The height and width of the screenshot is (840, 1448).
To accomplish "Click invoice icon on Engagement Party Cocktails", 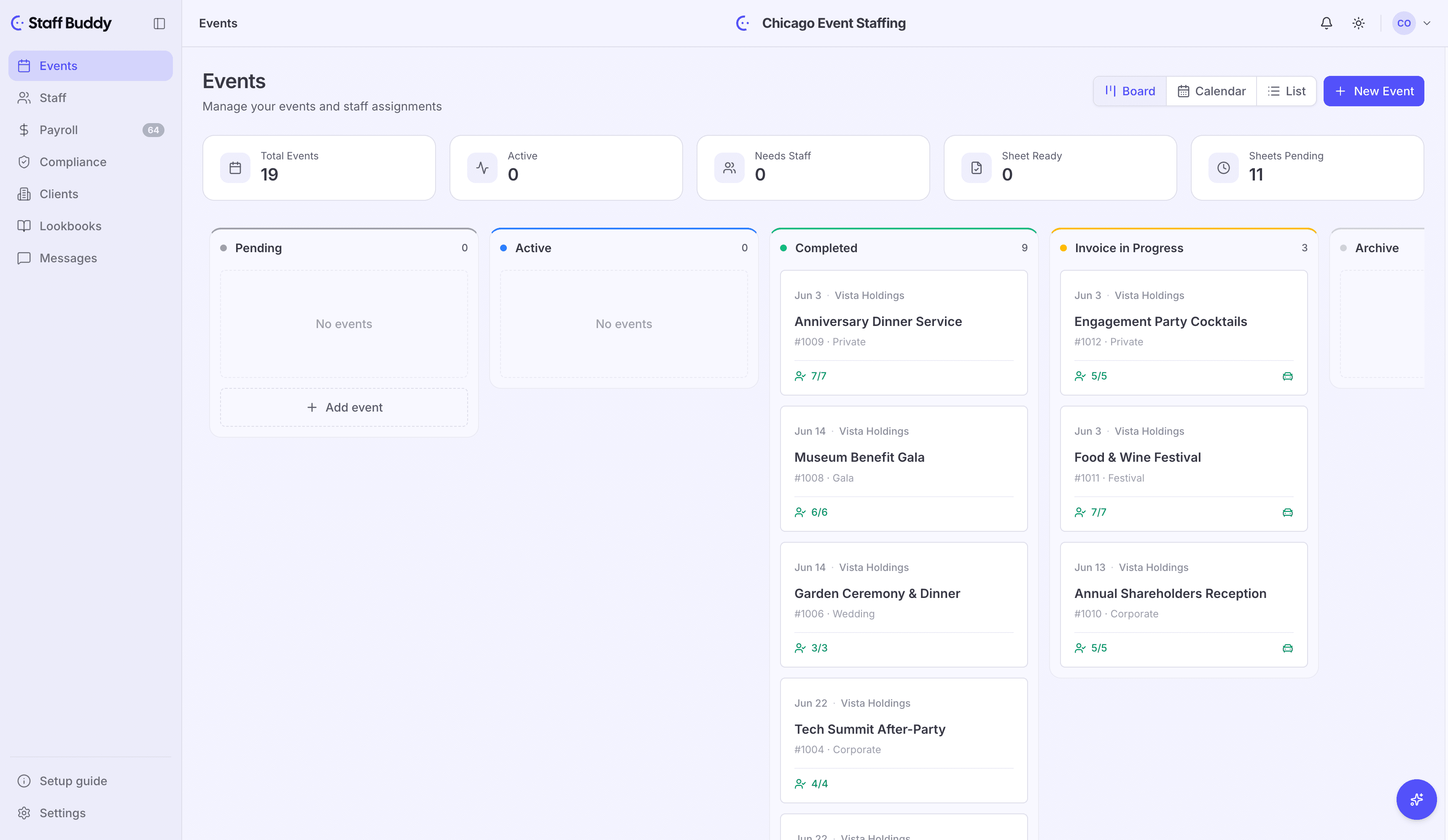I will pos(1288,376).
